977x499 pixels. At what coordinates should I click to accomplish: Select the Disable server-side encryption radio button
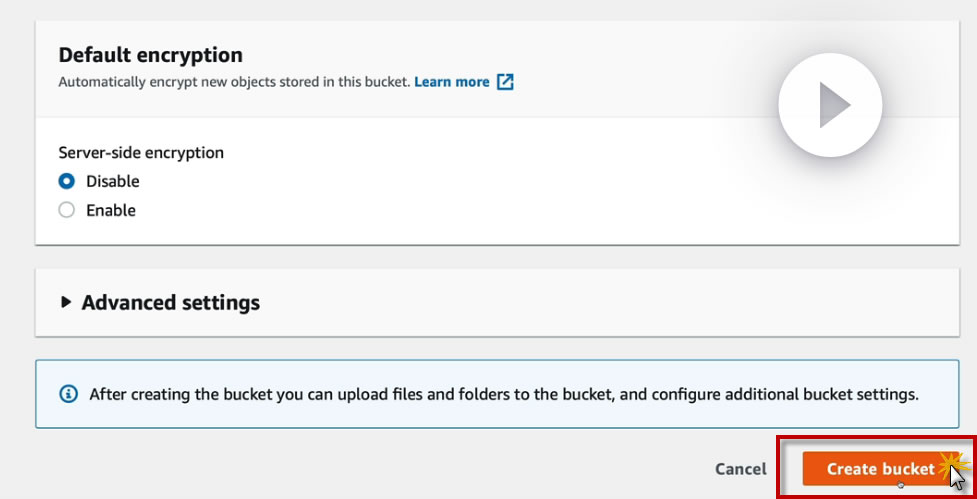(x=67, y=182)
